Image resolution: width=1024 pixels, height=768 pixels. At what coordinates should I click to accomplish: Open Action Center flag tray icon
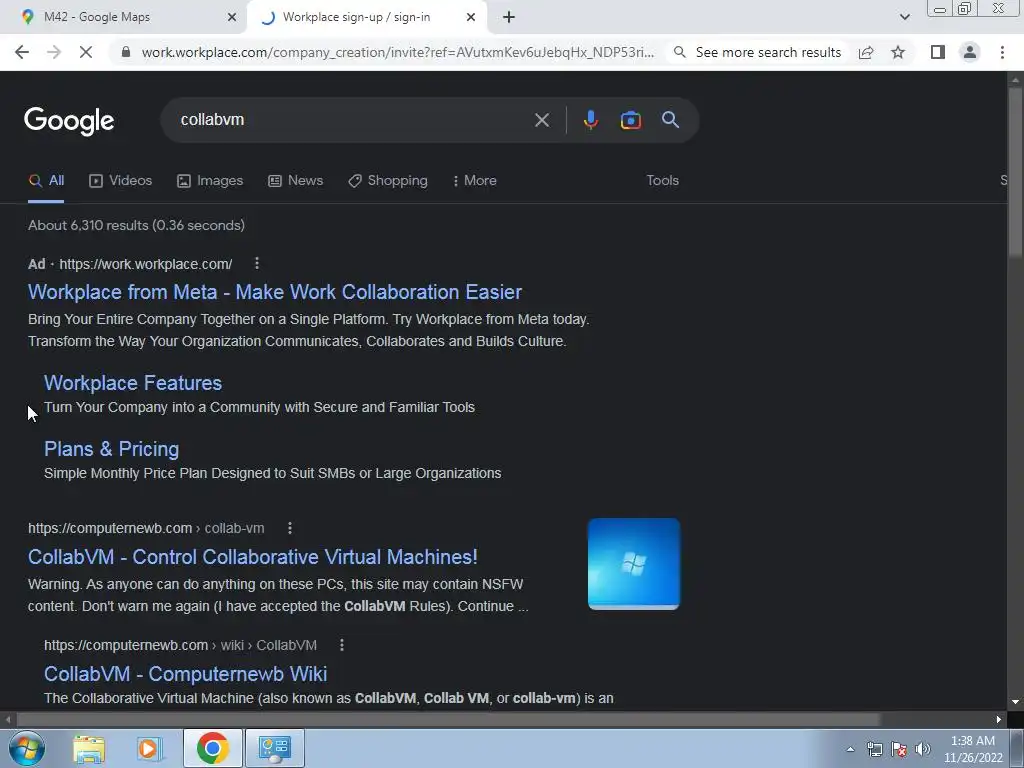[899, 749]
